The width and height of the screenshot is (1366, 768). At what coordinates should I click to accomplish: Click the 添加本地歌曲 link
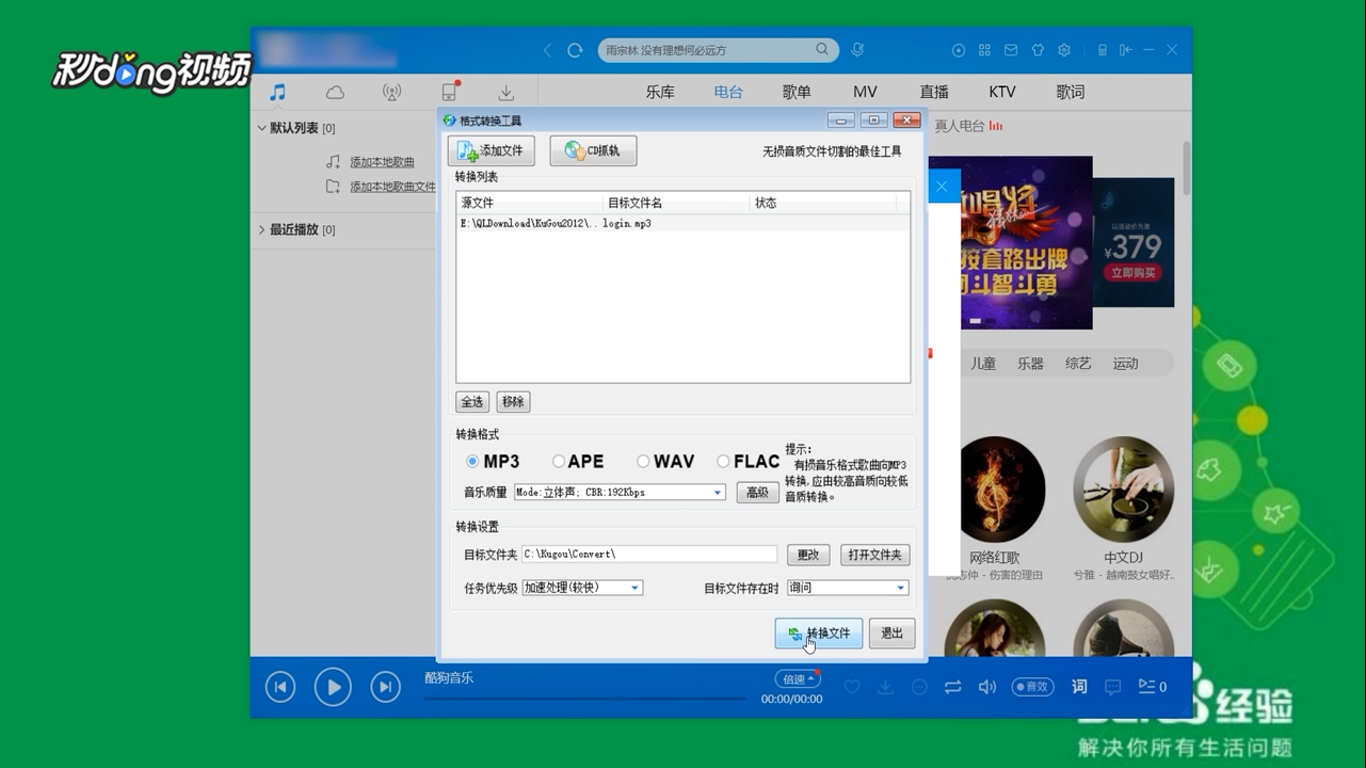click(x=382, y=162)
